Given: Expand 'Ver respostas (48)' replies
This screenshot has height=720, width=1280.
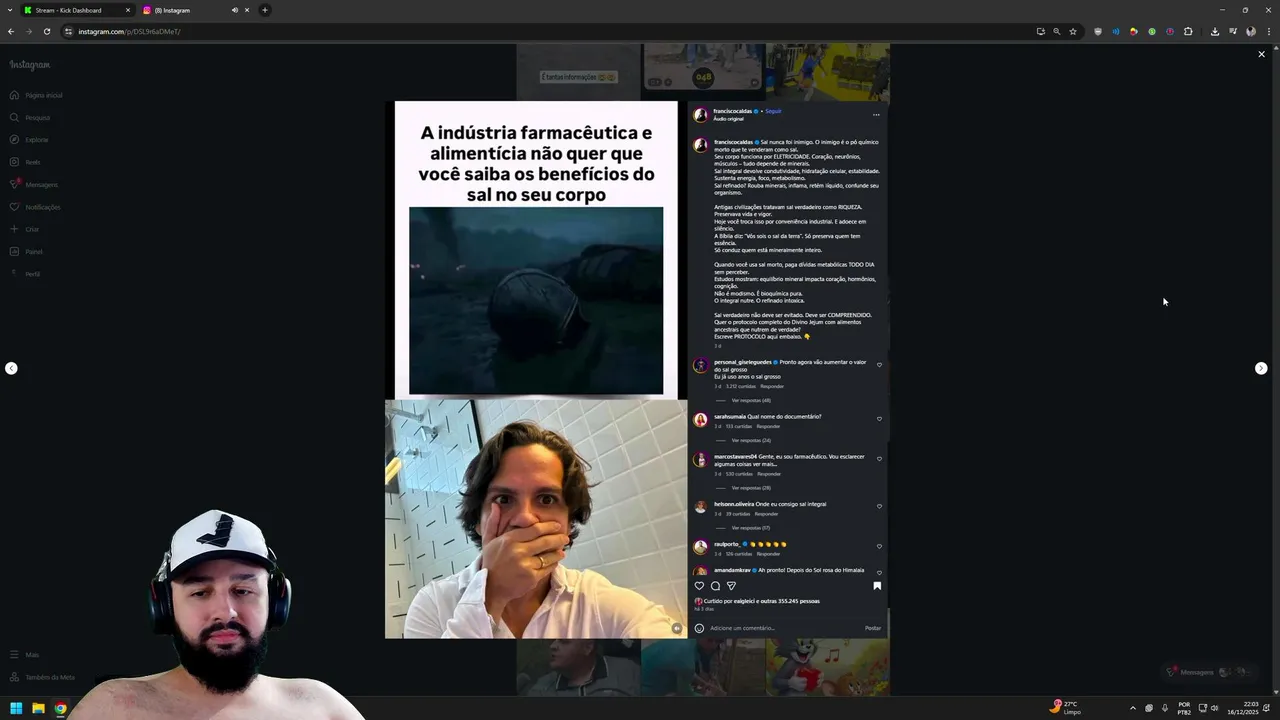Looking at the screenshot, I should pos(750,400).
